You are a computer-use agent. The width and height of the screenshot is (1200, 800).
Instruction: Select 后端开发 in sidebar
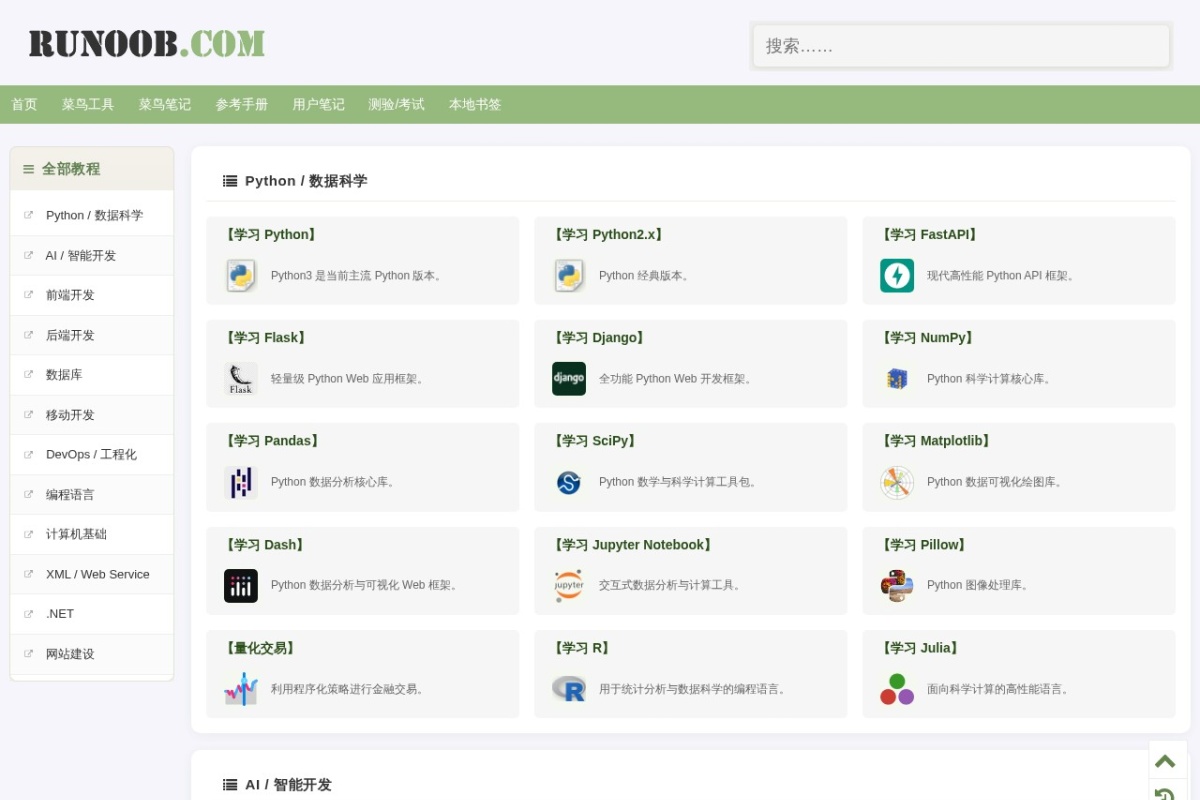coord(92,335)
